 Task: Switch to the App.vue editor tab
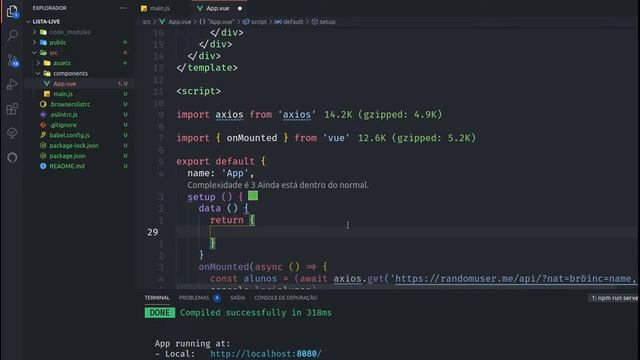pos(217,8)
